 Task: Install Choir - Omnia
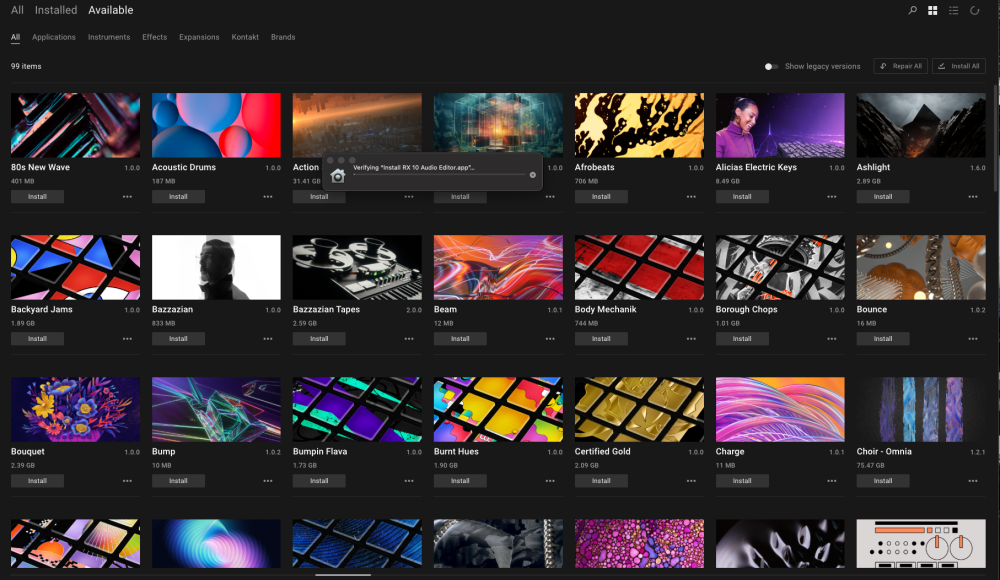883,481
